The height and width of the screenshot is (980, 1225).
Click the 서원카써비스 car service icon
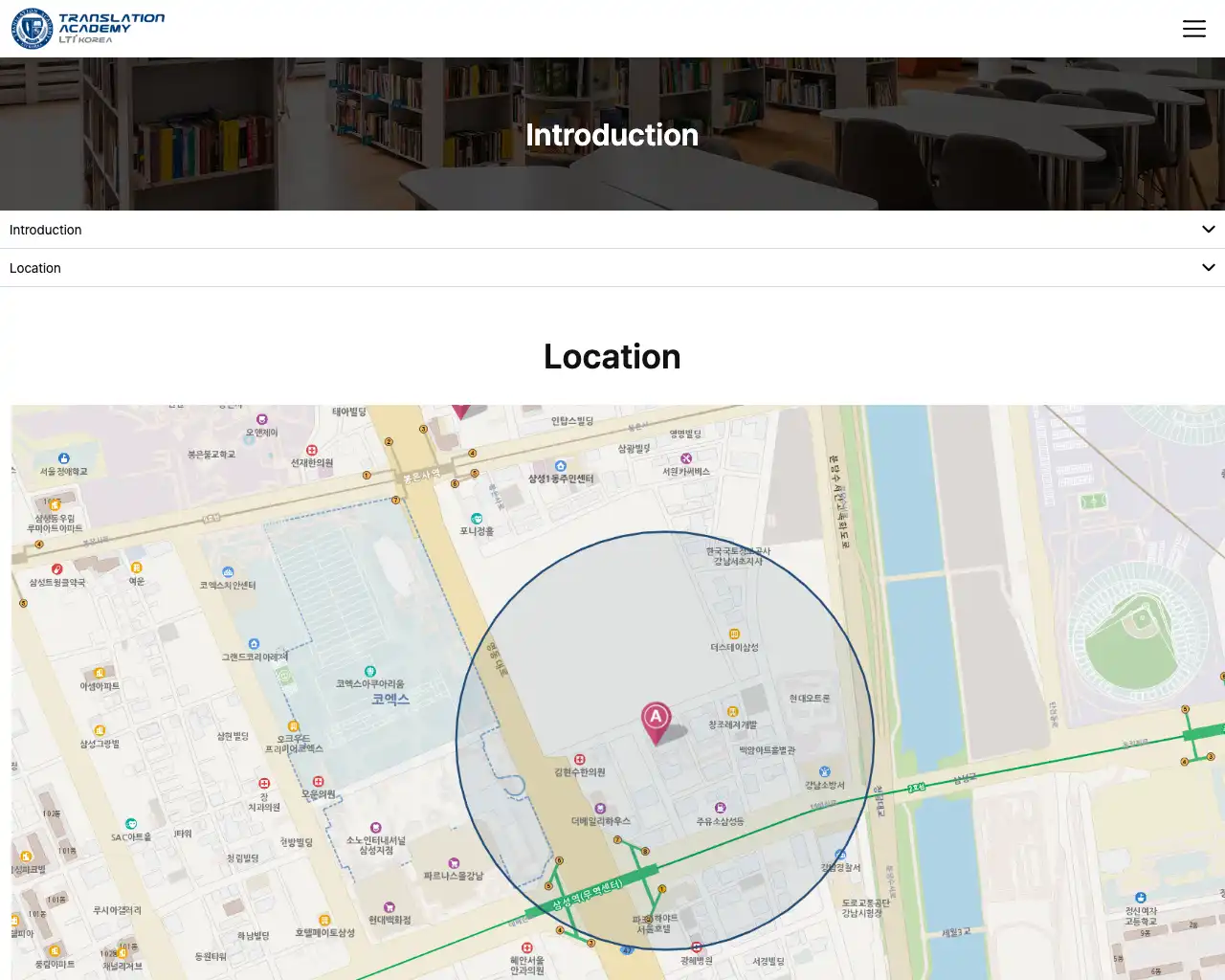pyautogui.click(x=686, y=458)
